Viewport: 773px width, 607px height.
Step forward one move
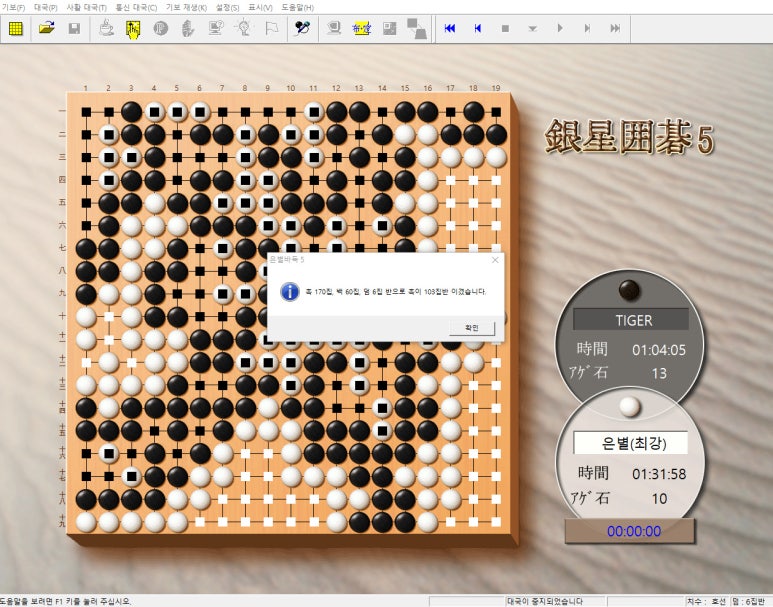click(x=587, y=29)
